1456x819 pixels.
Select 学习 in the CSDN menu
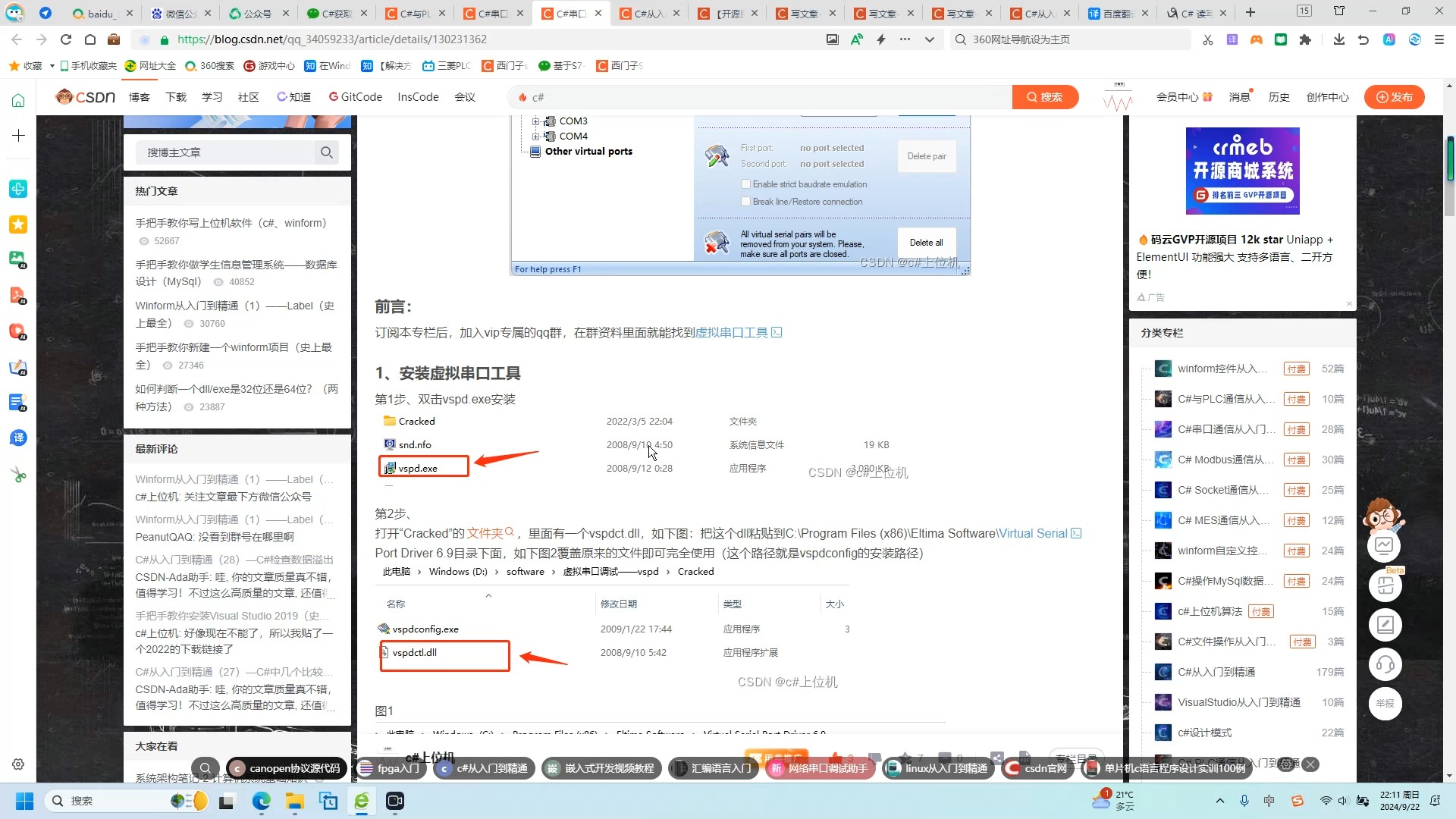(x=212, y=97)
